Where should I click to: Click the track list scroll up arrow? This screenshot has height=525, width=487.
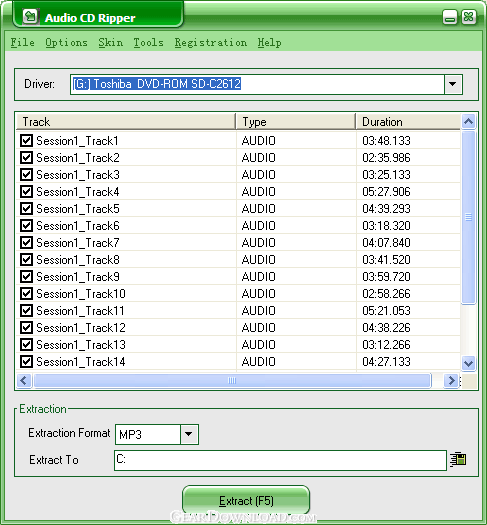[468, 122]
